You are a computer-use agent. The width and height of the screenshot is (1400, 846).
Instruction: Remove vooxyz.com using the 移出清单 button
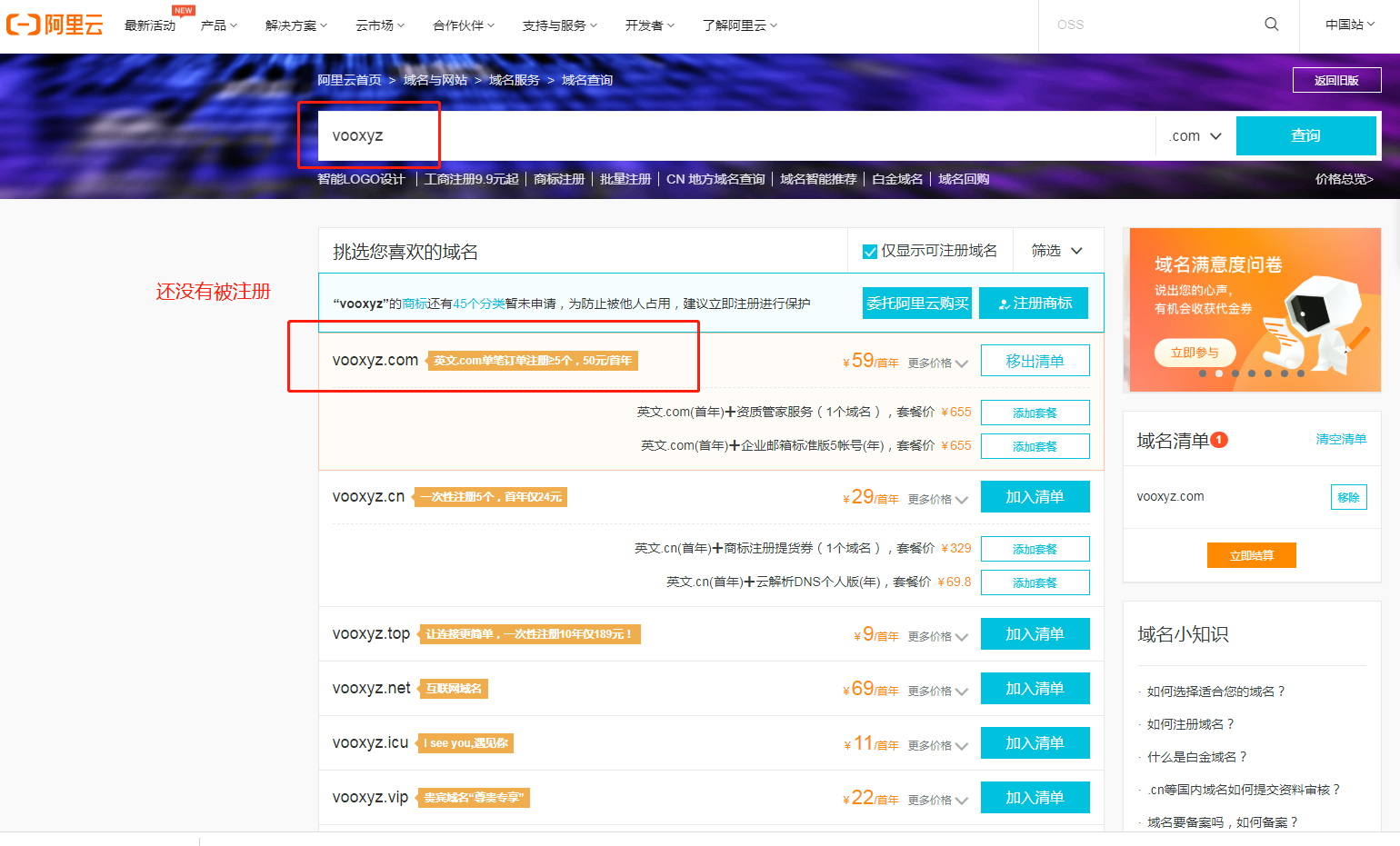pos(1035,360)
